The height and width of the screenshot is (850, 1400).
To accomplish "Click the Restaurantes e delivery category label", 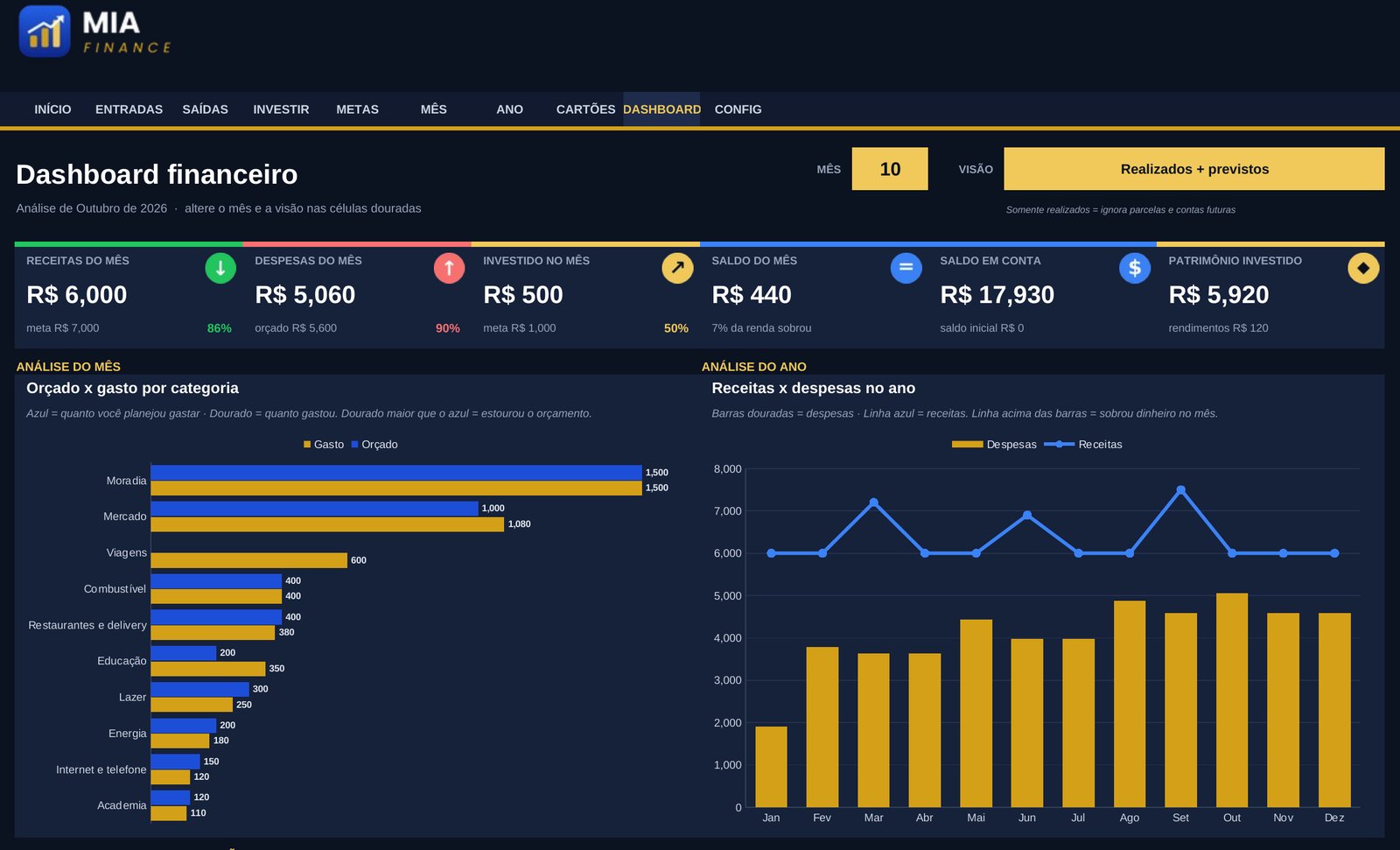I will pyautogui.click(x=87, y=625).
